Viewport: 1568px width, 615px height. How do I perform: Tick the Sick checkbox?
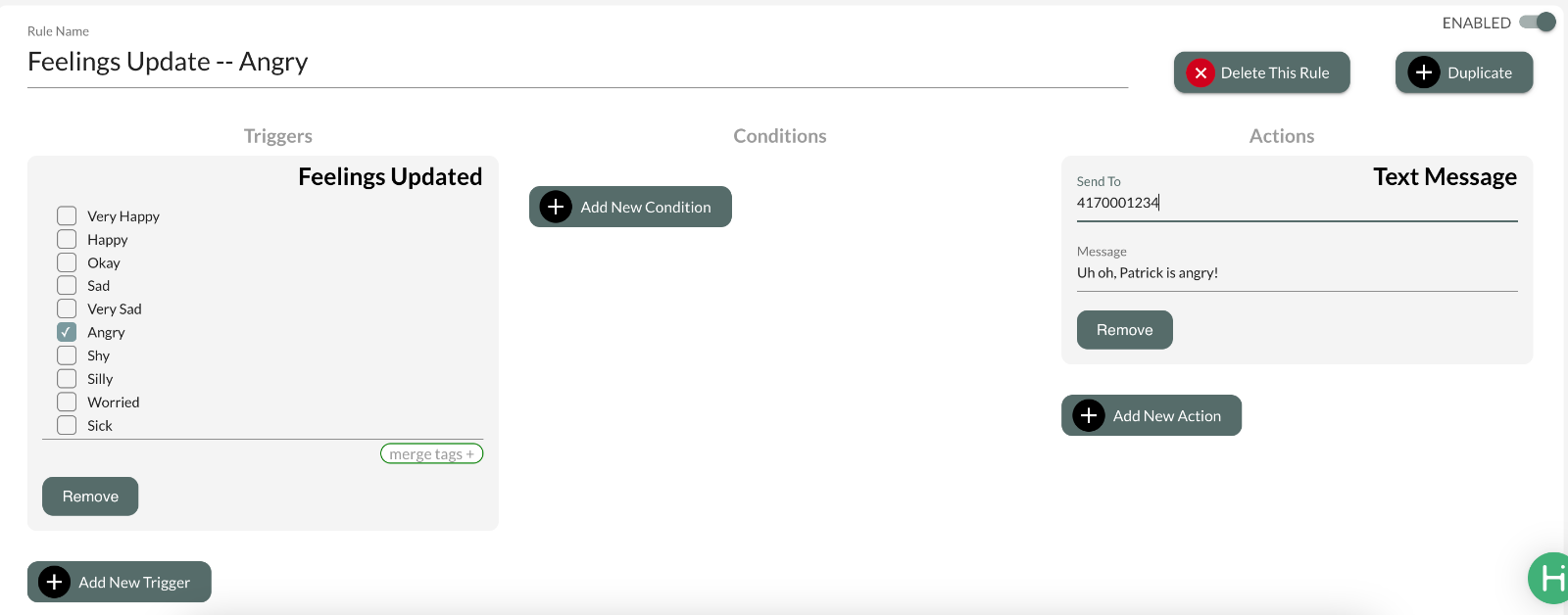67,425
